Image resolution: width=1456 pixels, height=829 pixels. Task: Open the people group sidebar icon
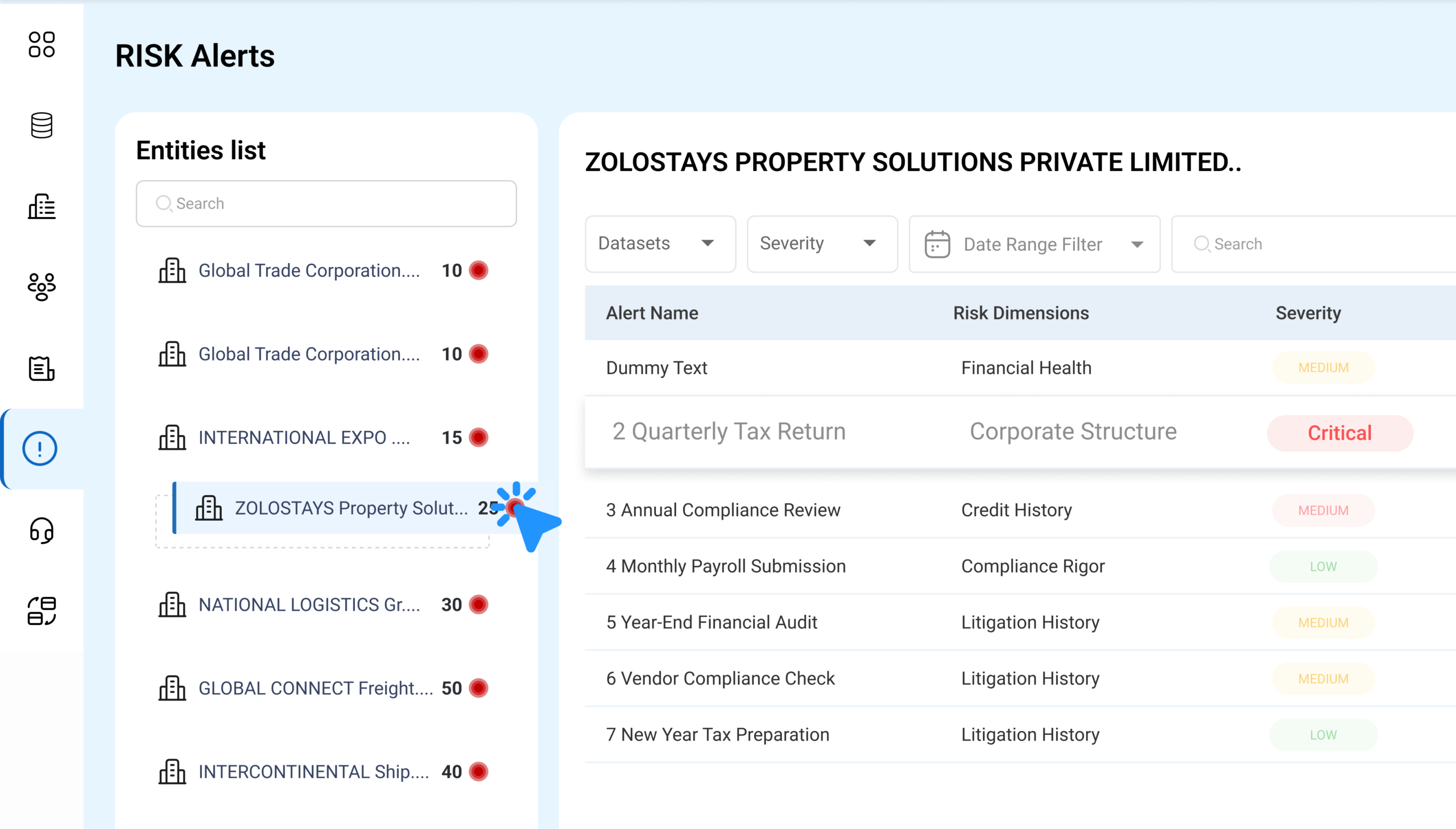42,287
